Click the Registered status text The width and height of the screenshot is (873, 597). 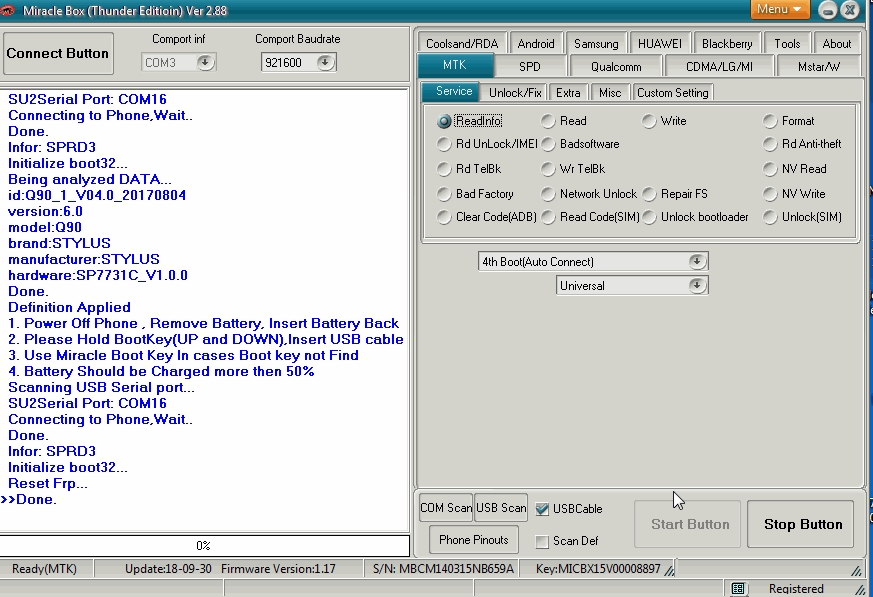[796, 589]
